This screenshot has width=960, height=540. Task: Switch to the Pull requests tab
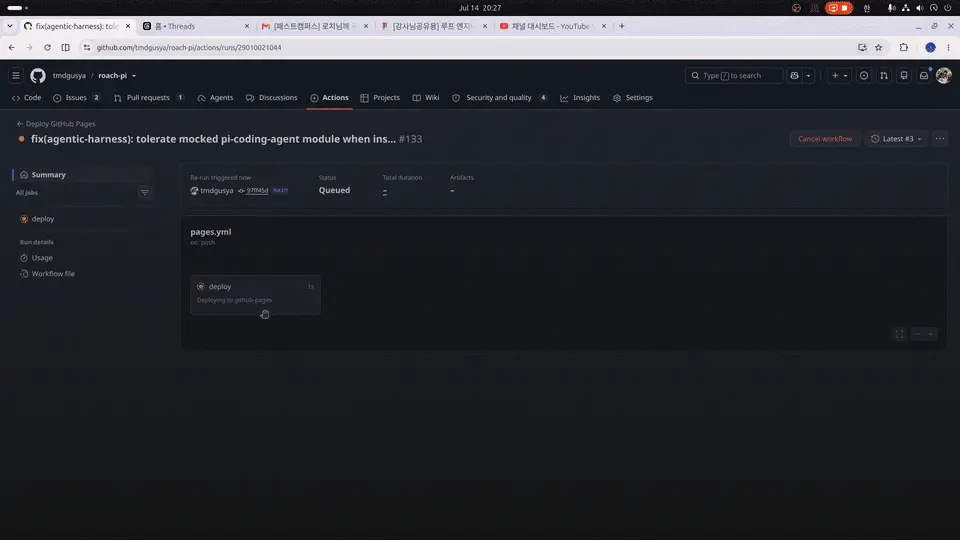[x=149, y=97]
